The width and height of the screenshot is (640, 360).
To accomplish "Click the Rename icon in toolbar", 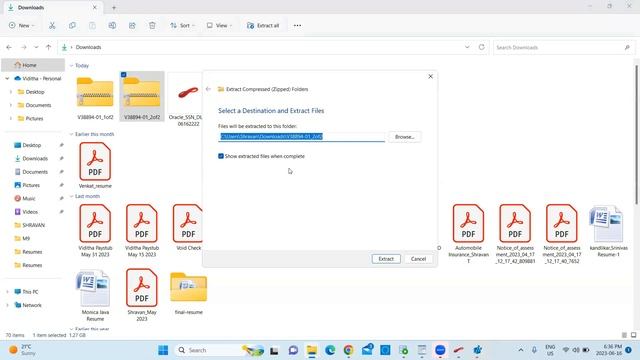I will tap(112, 25).
